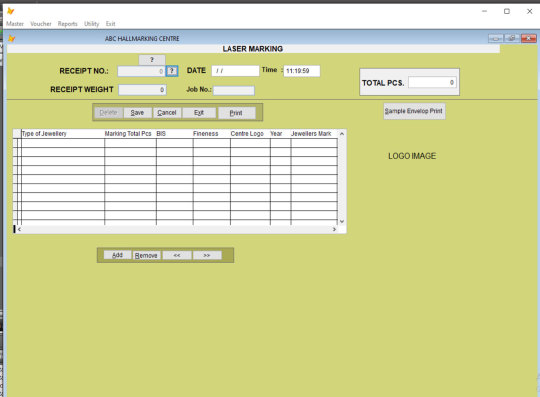Click the Delete button

point(108,113)
